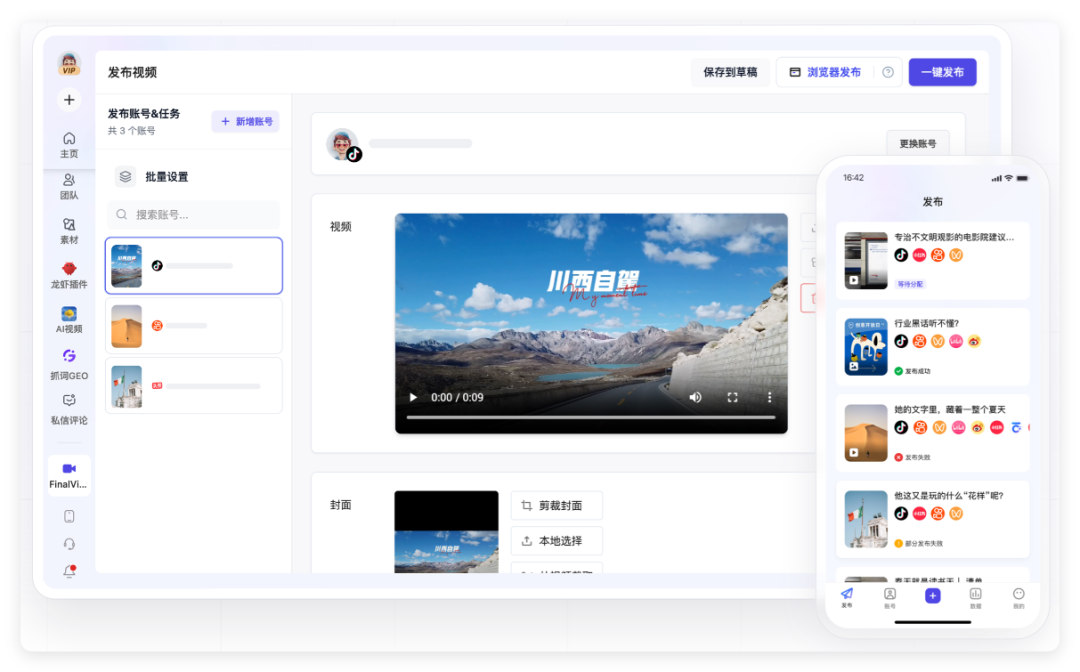Viewport: 1080px width, 672px height.
Task: Tap the 她的文字里 desert post thumbnail
Action: 866,433
